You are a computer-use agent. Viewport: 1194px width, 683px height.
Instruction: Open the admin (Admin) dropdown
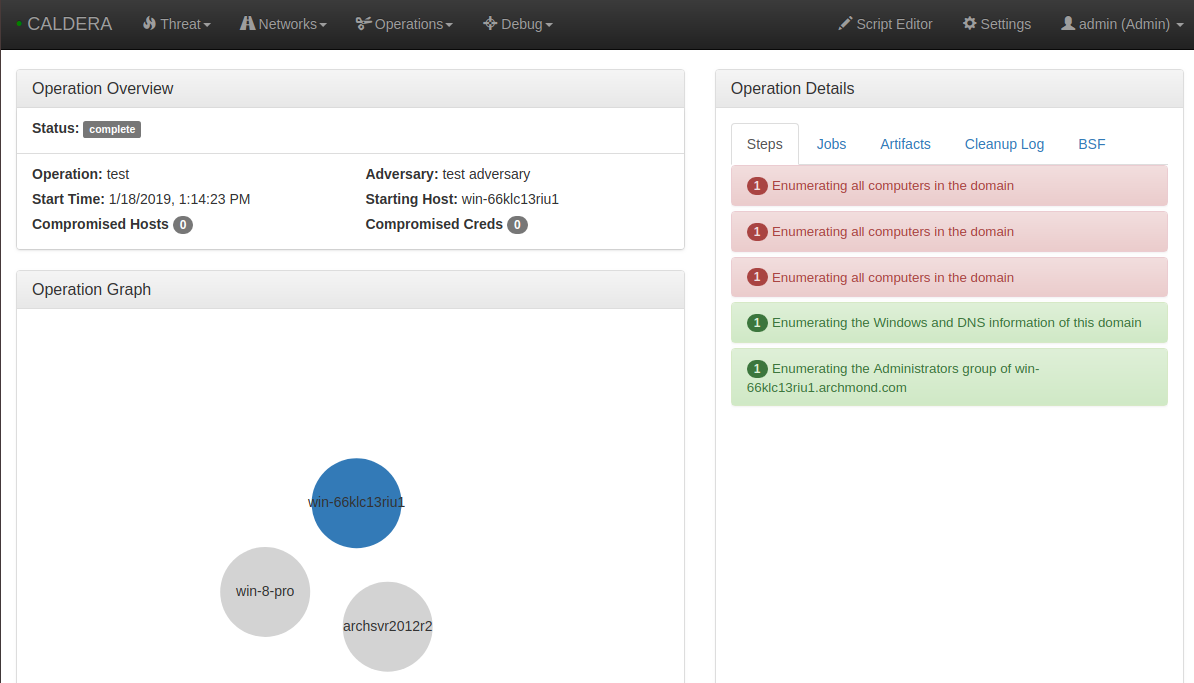(1121, 24)
